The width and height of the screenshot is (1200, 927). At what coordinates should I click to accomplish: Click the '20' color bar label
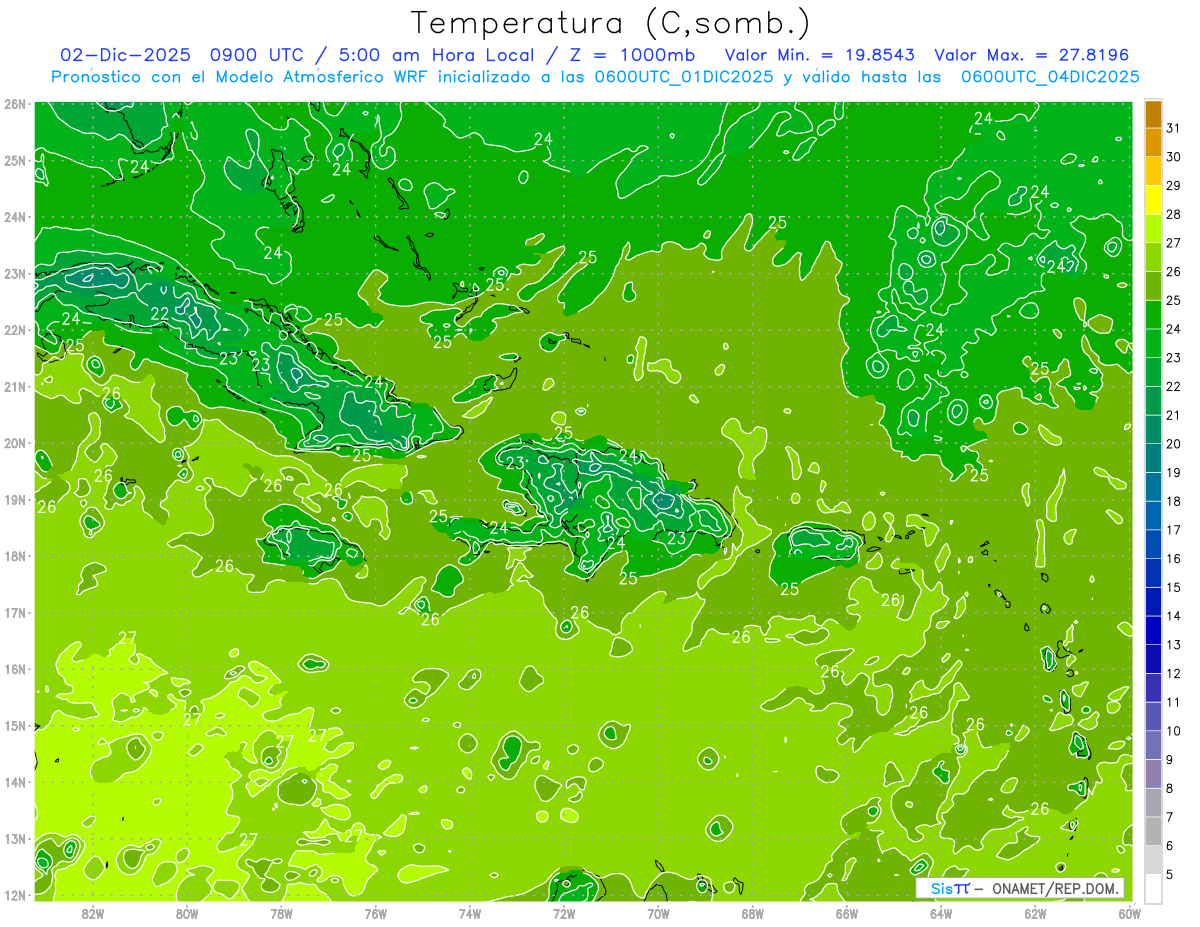(1173, 443)
